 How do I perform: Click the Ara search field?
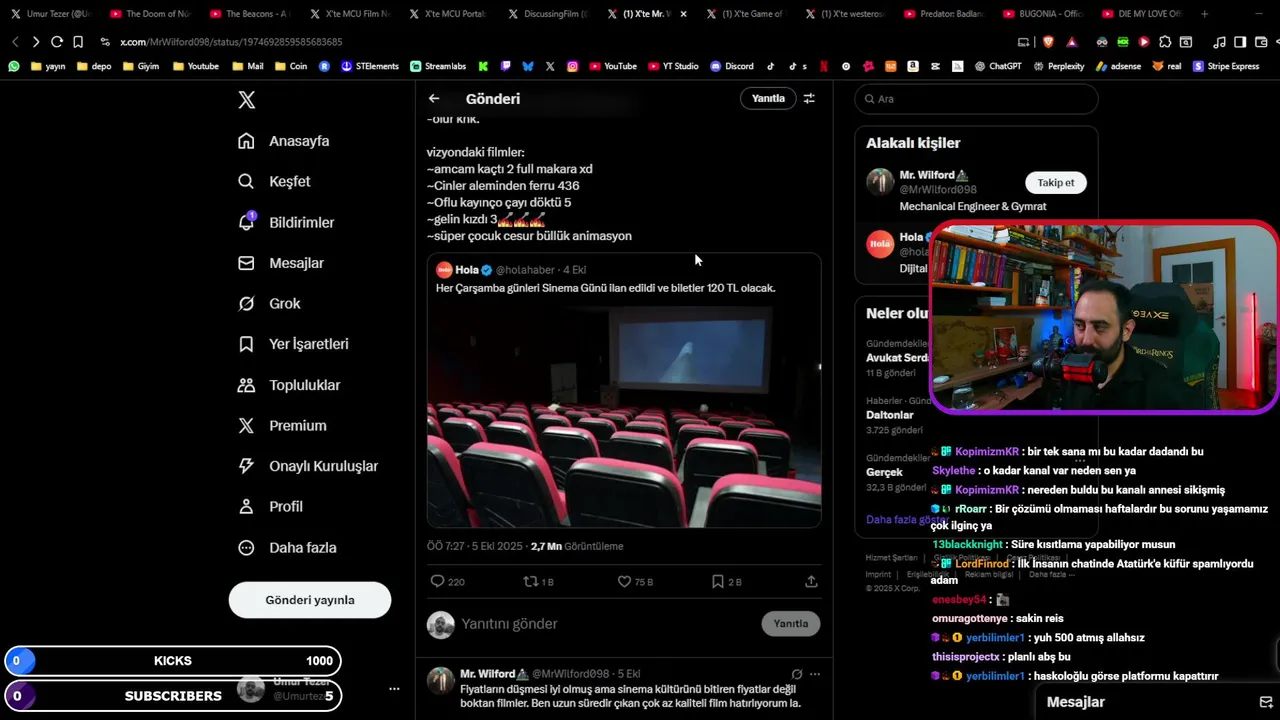coord(976,99)
